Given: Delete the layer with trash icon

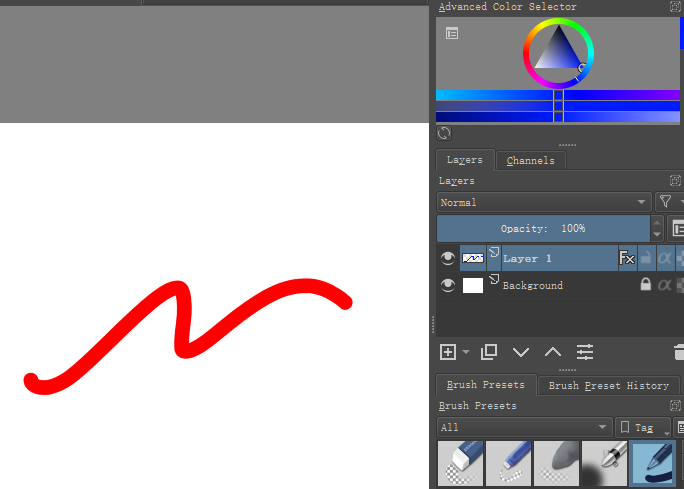Looking at the screenshot, I should (x=679, y=352).
